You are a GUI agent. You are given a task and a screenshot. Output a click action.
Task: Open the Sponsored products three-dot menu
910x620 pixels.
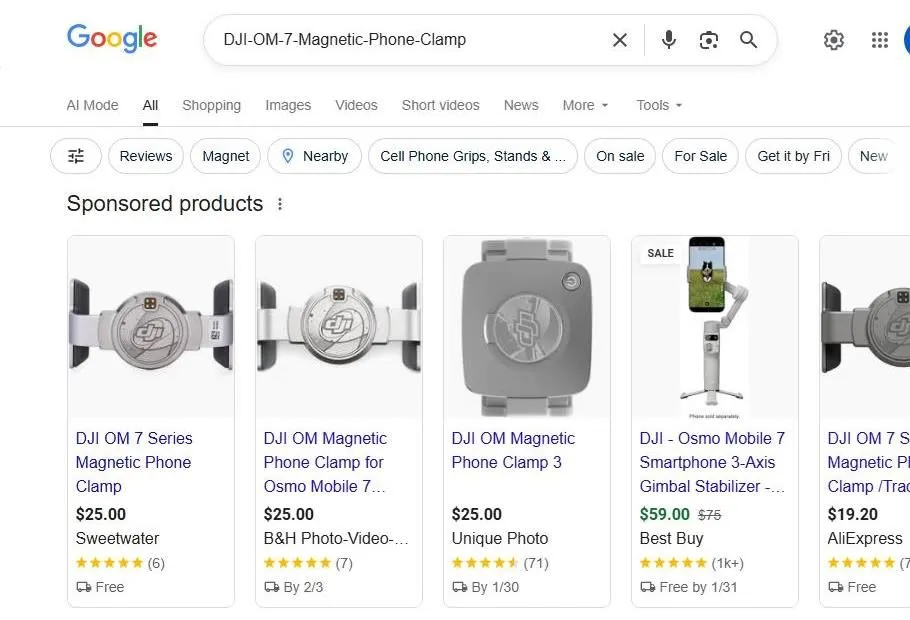tap(279, 203)
